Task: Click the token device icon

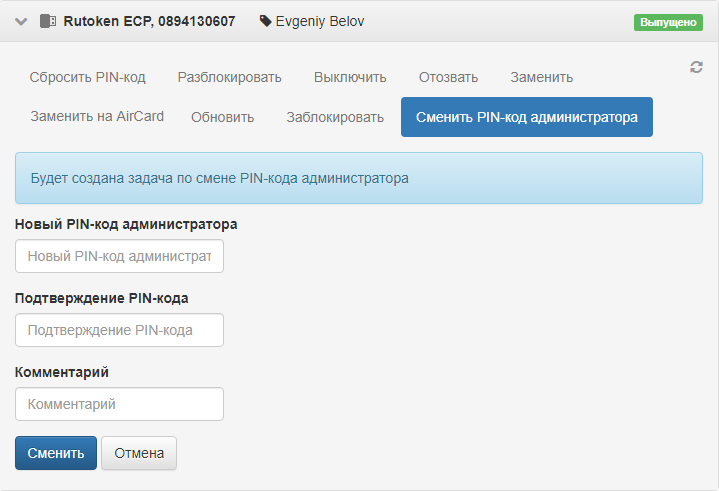Action: coord(47,21)
